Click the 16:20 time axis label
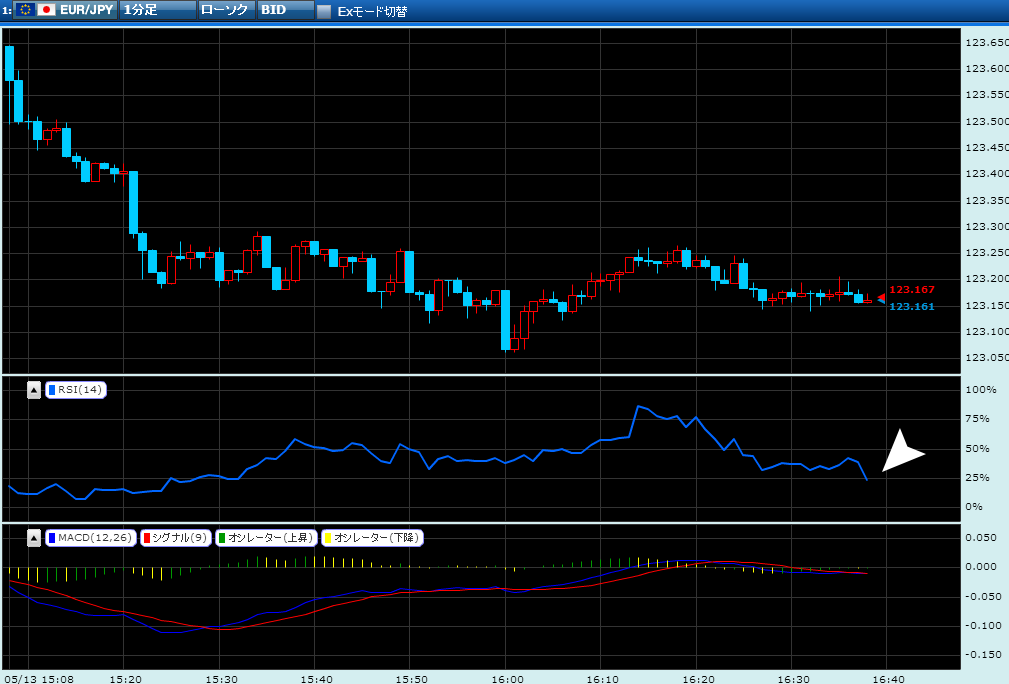Image resolution: width=1009 pixels, height=684 pixels. [x=698, y=679]
